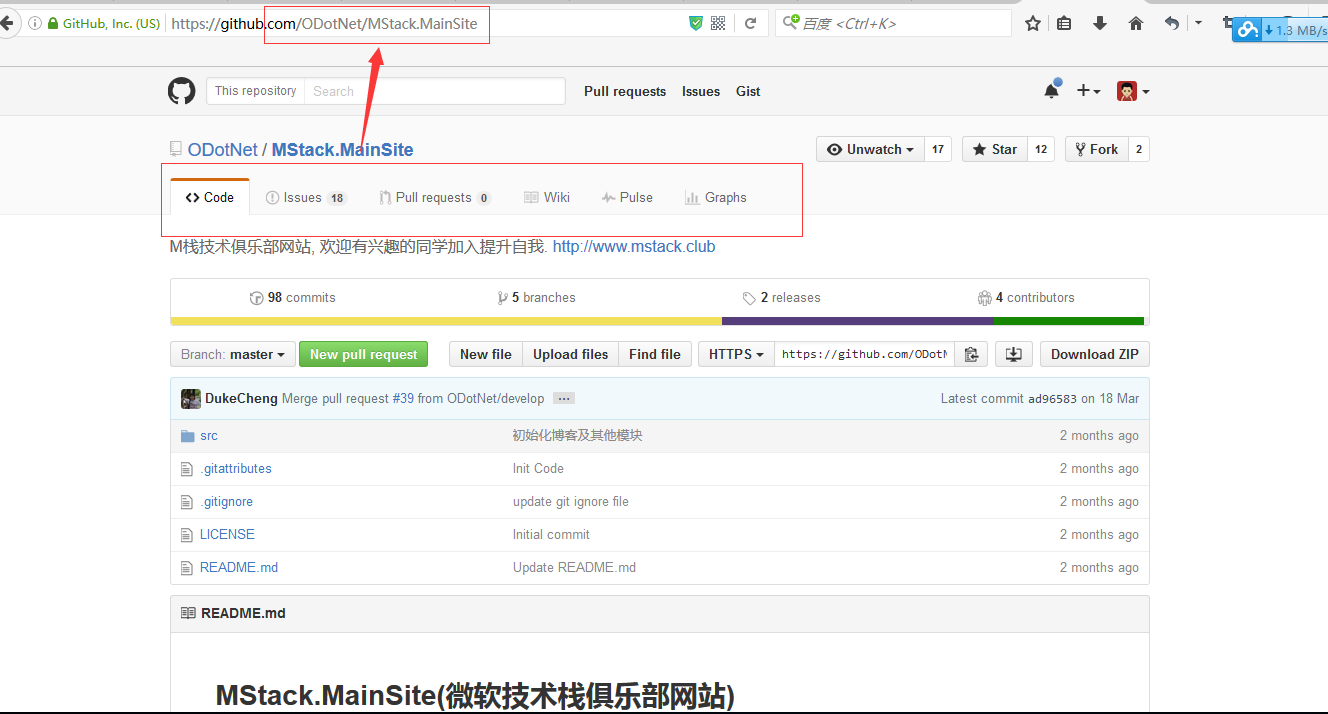Screen dimensions: 1328x714
Task: Open latest commit ad96583
Action: tap(1052, 398)
